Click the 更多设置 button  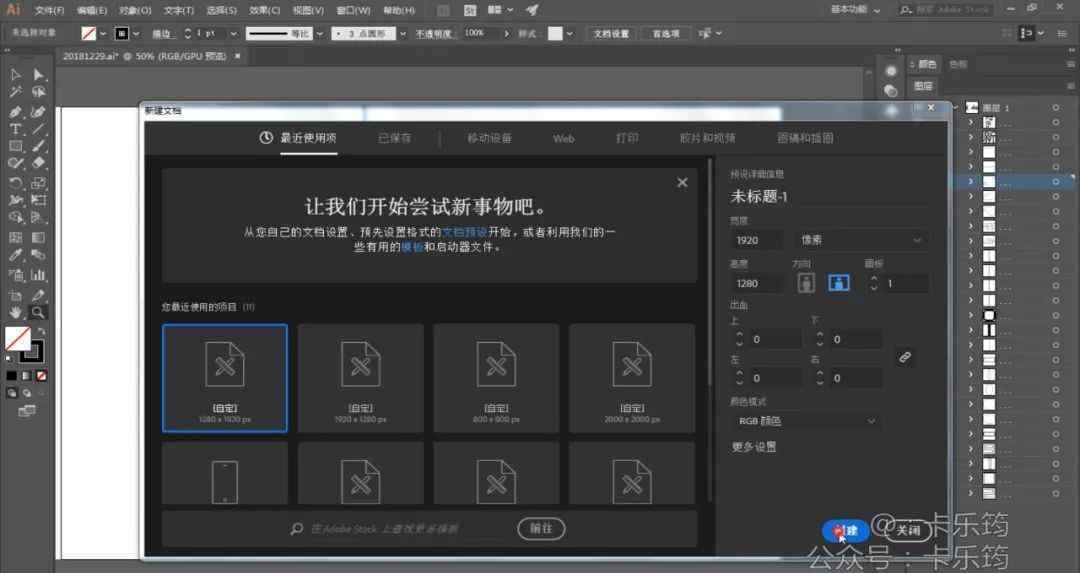pos(754,447)
